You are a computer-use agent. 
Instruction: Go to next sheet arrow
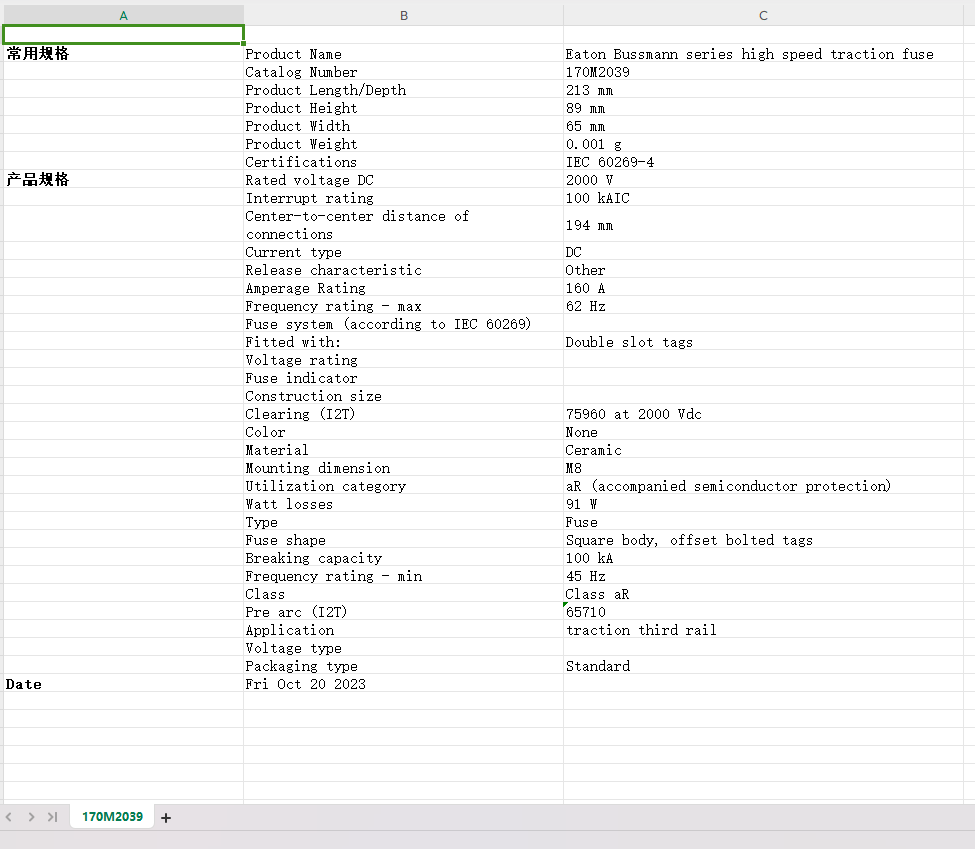tap(31, 817)
